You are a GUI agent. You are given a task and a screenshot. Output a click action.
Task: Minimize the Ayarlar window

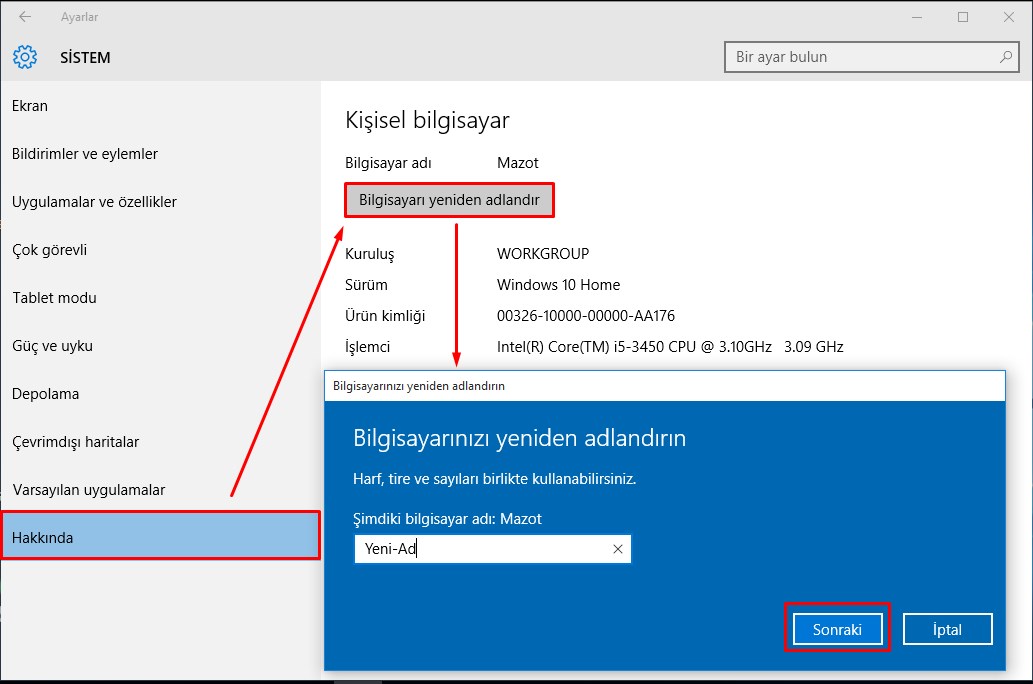coord(916,17)
